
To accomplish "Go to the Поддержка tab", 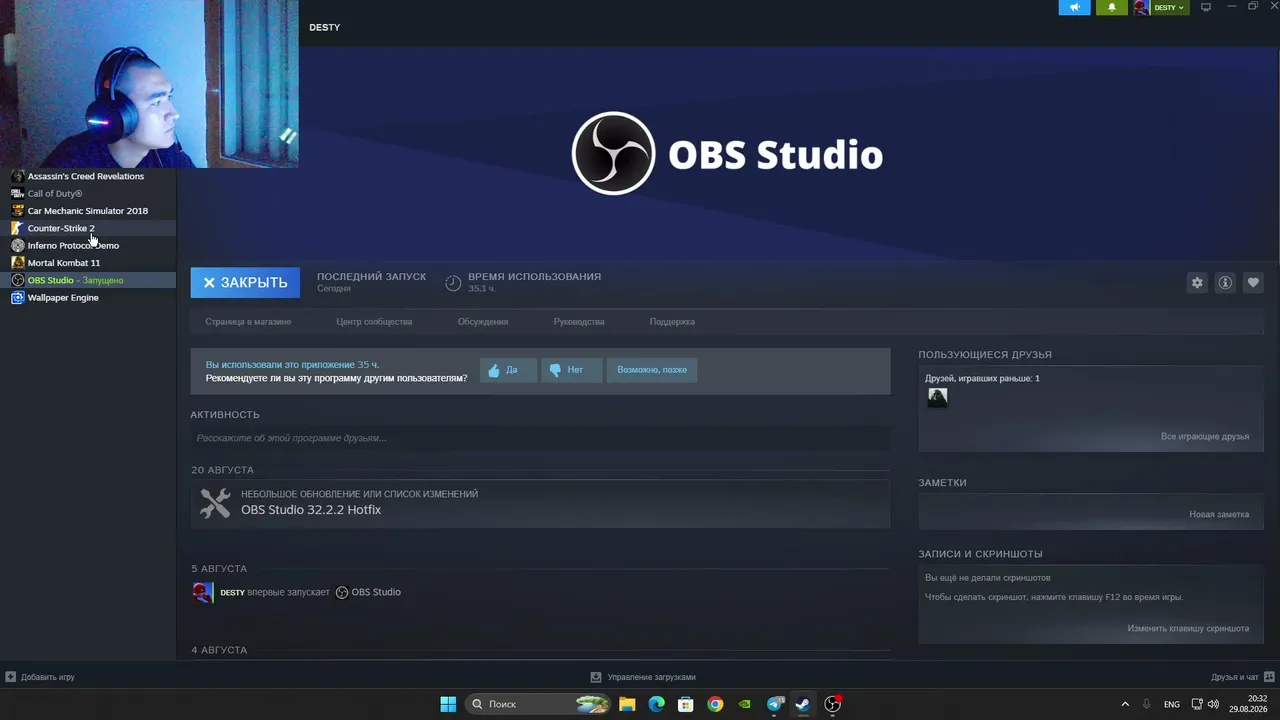I will [672, 322].
